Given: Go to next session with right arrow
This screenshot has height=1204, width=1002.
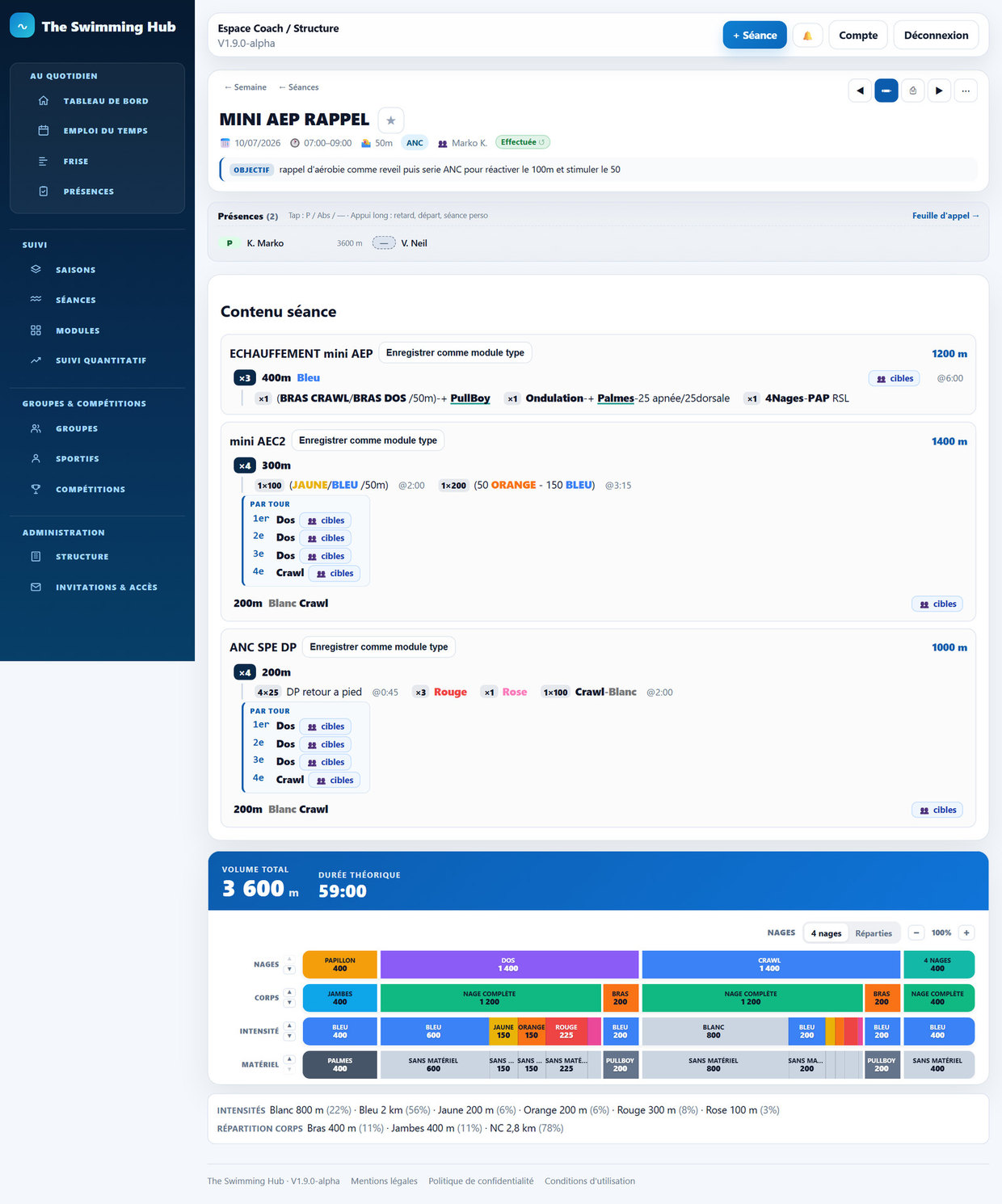Looking at the screenshot, I should 939,91.
